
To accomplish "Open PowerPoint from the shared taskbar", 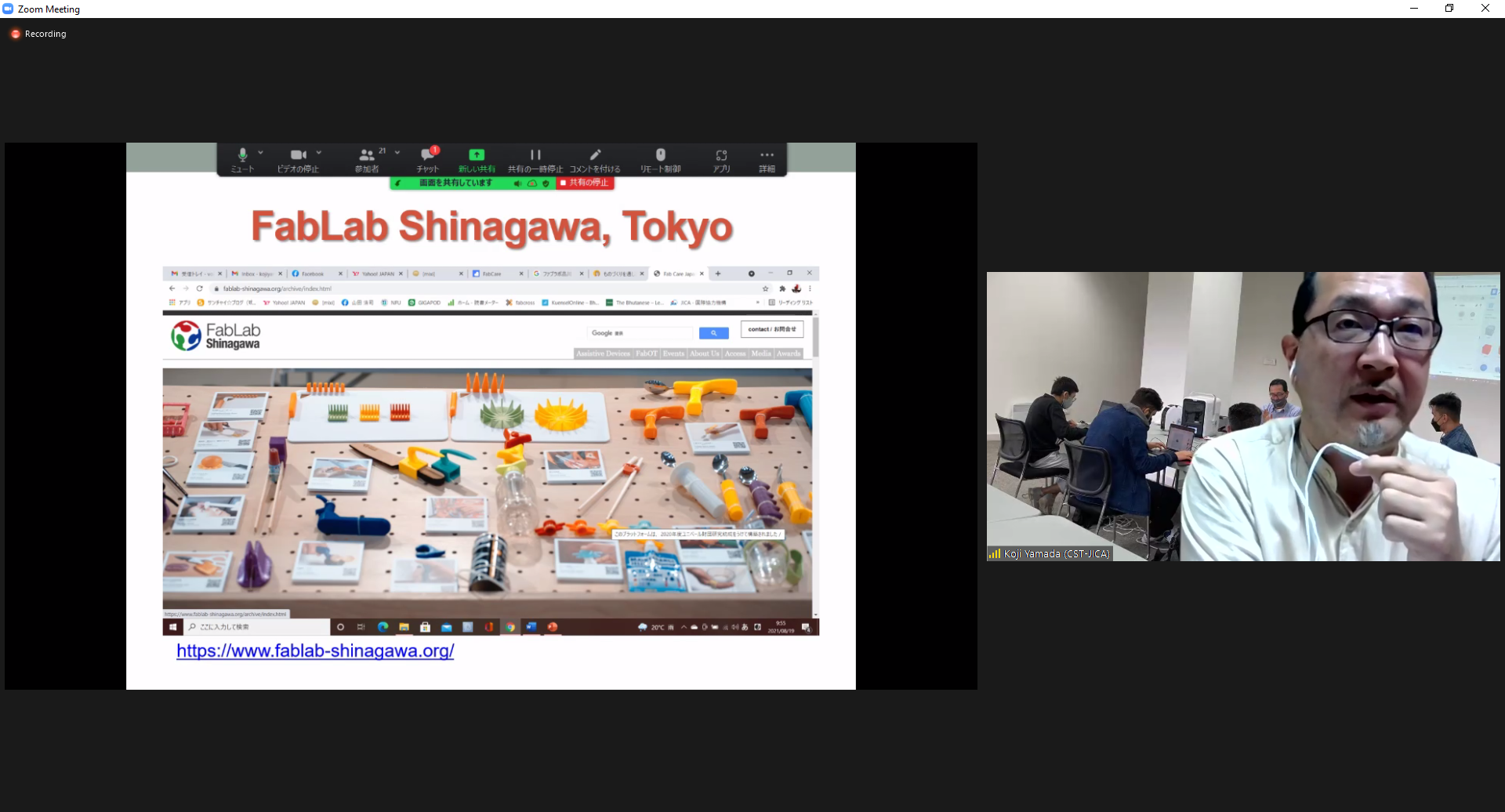I will pos(552,627).
